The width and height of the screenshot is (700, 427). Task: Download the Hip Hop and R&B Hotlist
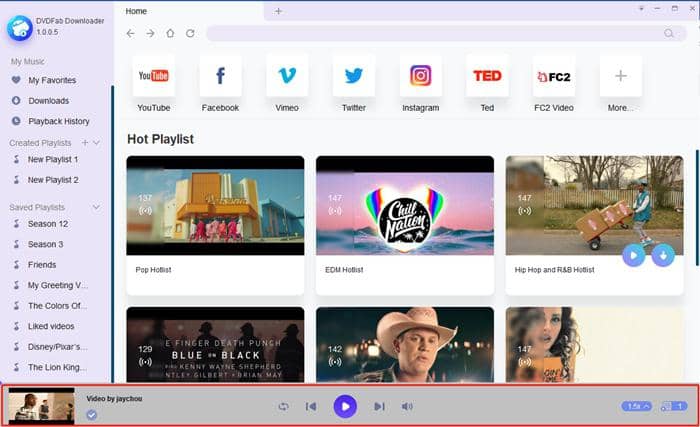tap(663, 255)
